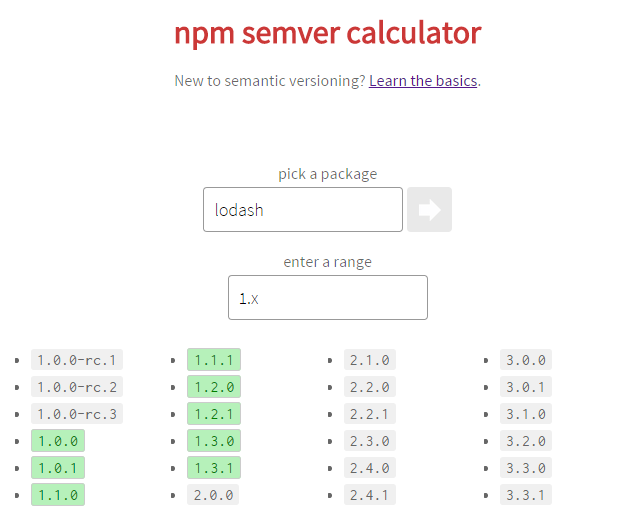Screen dimensions: 620x523
Task: Open the Learn the basics link
Action: point(423,81)
